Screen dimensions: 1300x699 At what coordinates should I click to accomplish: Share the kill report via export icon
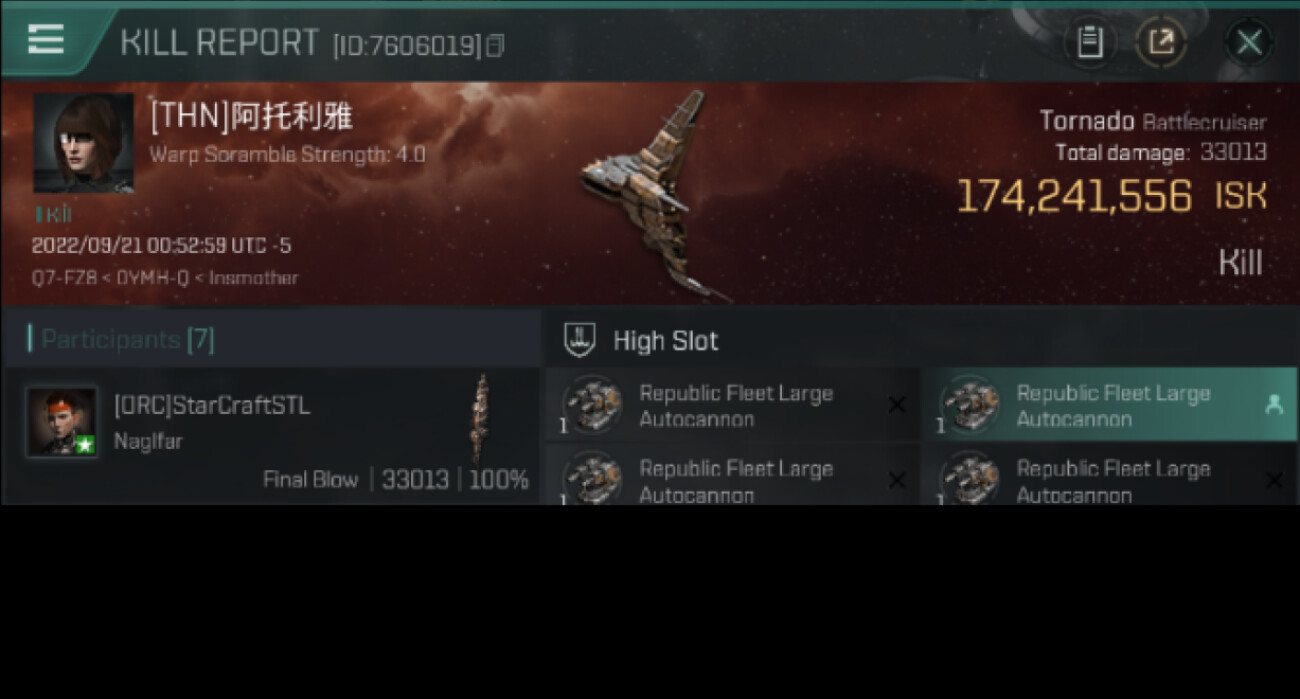[1161, 42]
